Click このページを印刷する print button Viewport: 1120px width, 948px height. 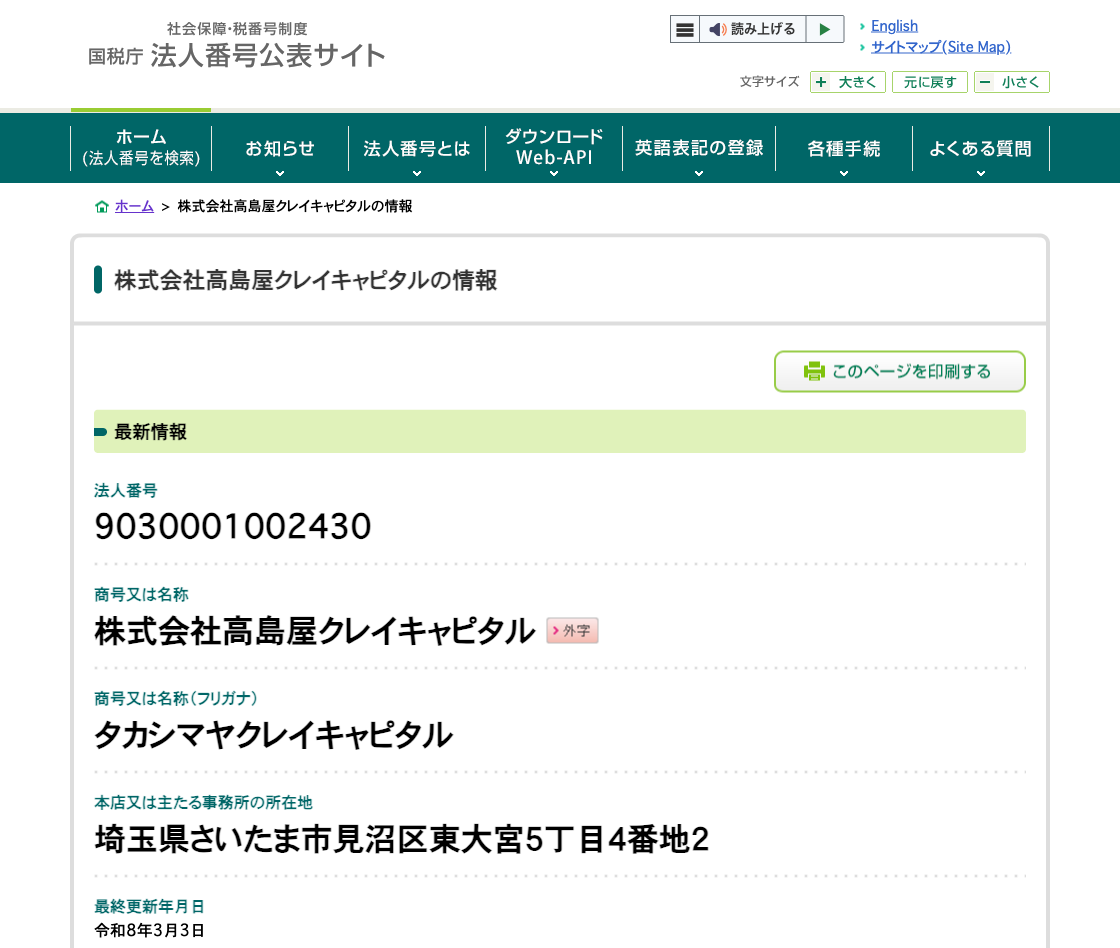click(x=900, y=371)
